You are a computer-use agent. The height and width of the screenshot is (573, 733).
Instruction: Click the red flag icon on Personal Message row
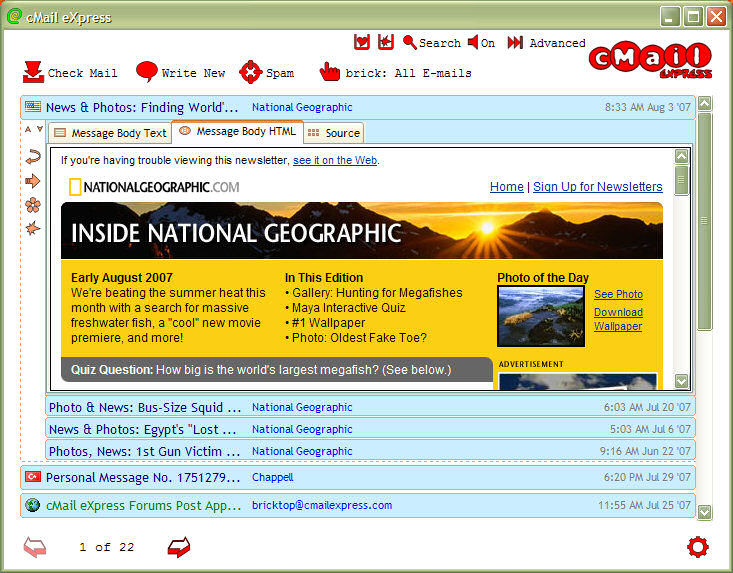(33, 477)
